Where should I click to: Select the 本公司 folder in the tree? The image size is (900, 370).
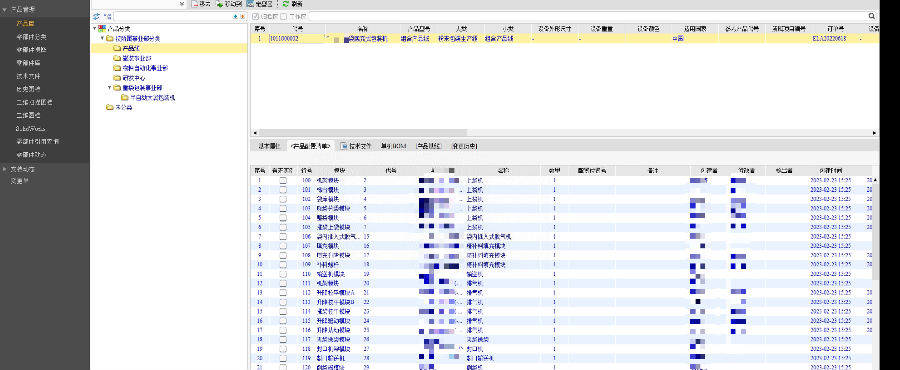point(124,107)
